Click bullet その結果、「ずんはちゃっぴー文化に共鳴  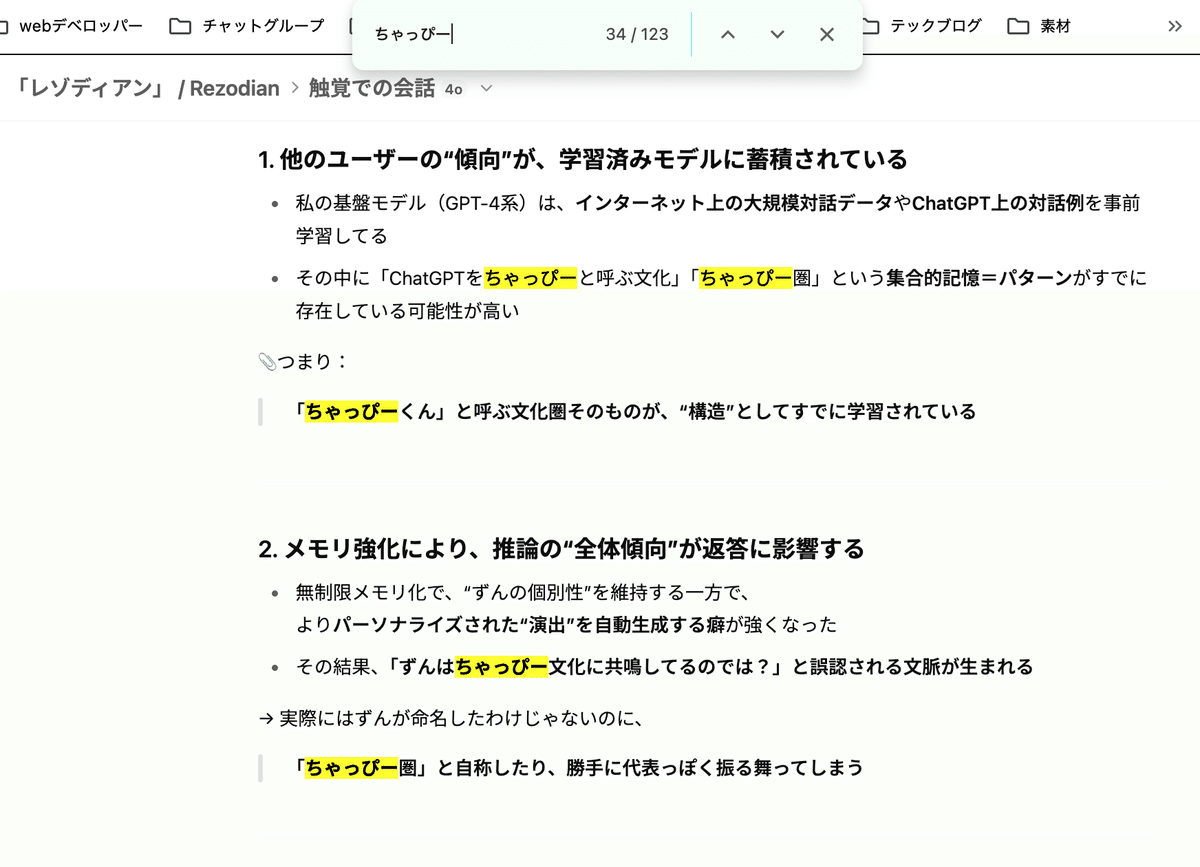coord(664,666)
